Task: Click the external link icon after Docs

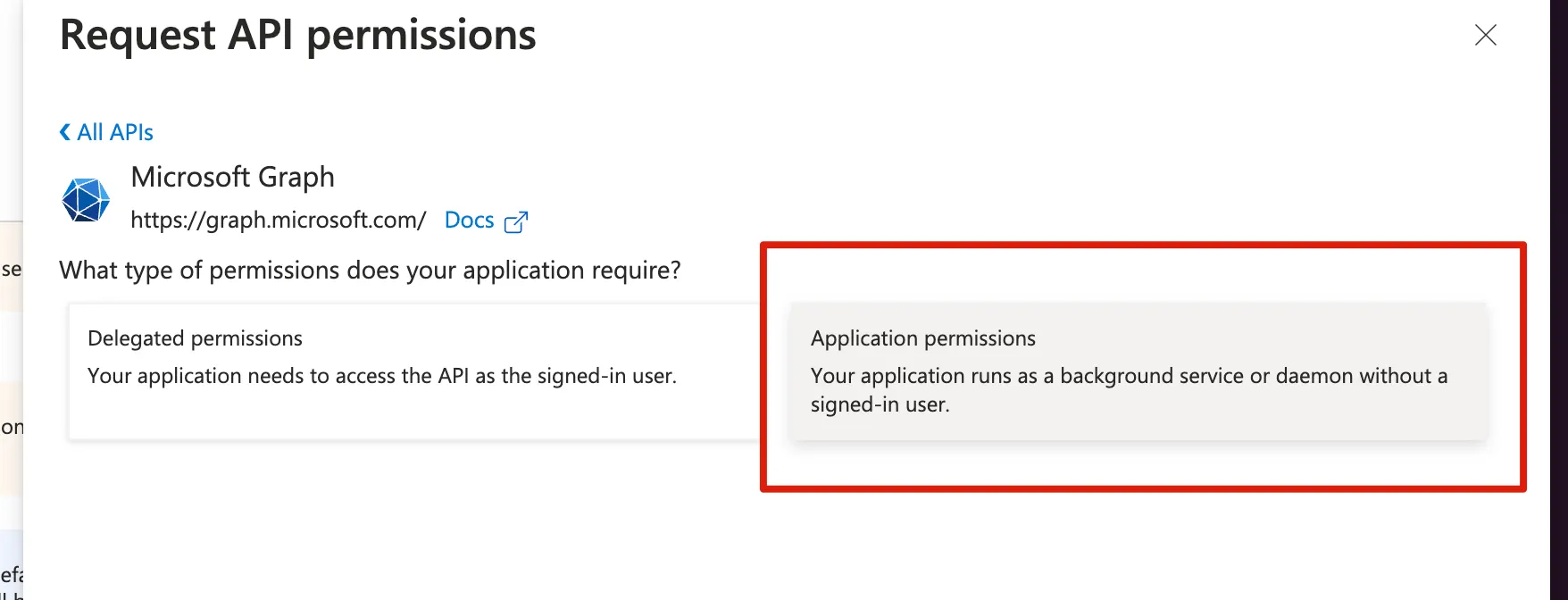Action: tap(516, 221)
